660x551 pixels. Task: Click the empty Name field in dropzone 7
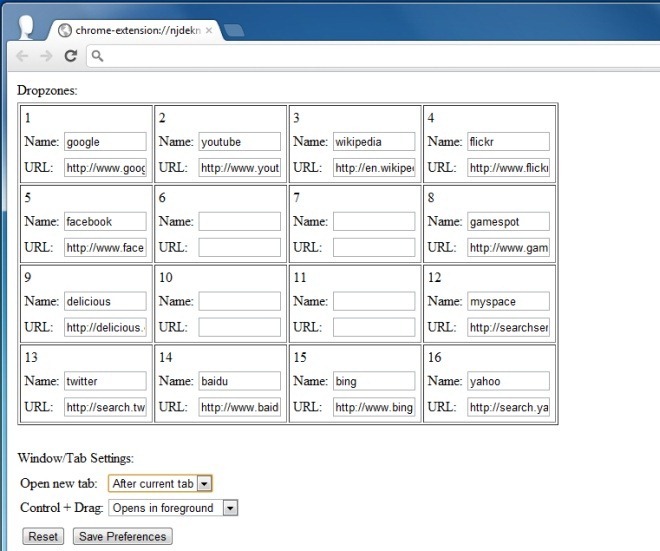(x=374, y=221)
